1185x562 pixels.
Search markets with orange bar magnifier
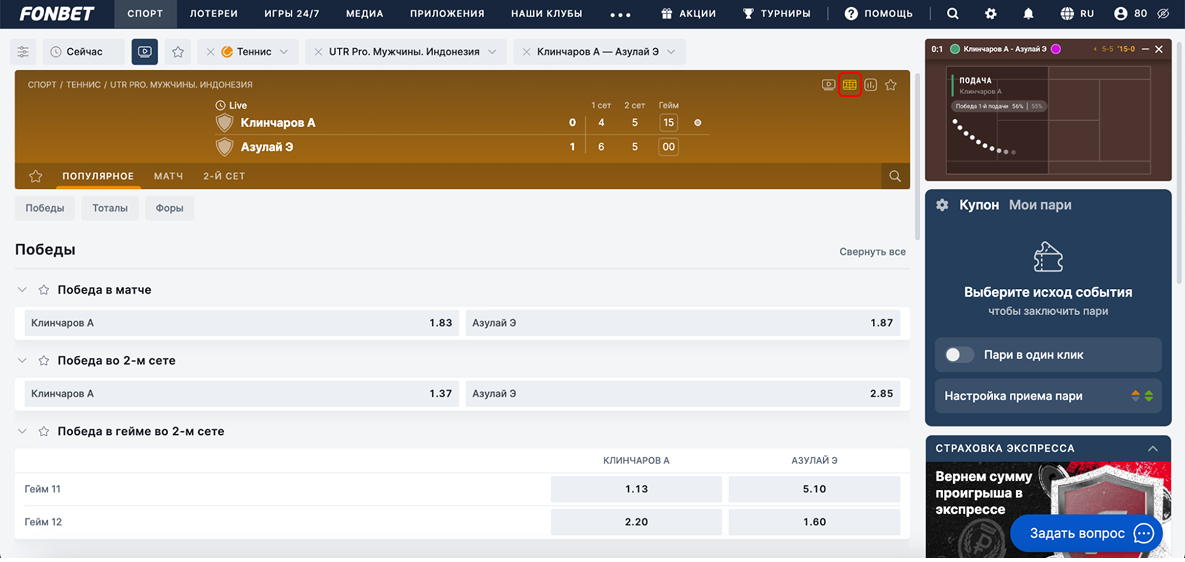[895, 176]
